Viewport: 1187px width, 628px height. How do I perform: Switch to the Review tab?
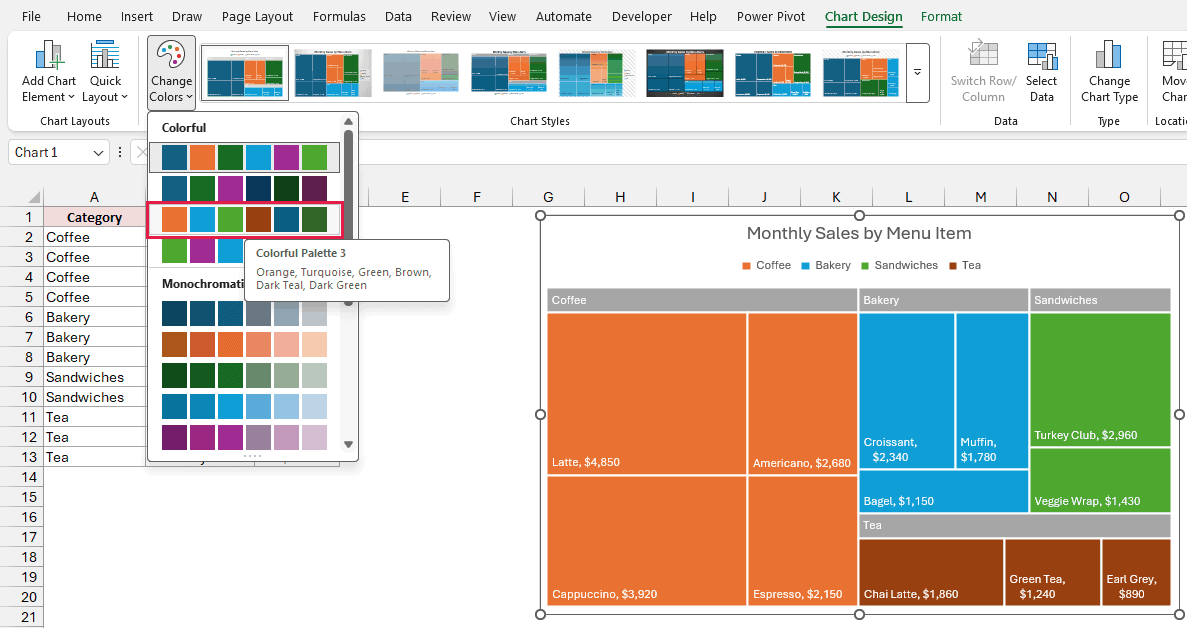(451, 16)
